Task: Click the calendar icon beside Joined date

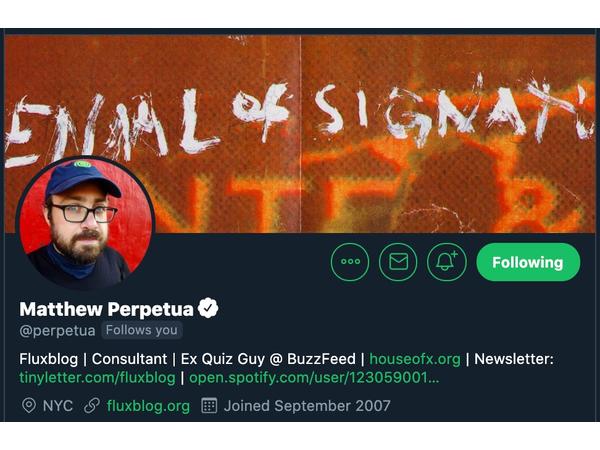Action: pos(209,406)
